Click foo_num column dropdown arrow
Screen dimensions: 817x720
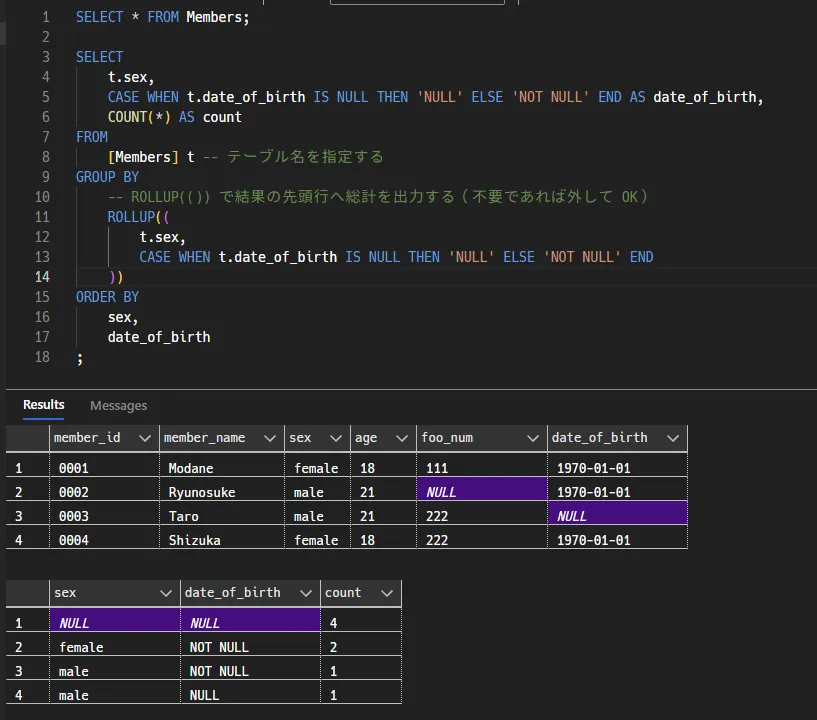[533, 438]
